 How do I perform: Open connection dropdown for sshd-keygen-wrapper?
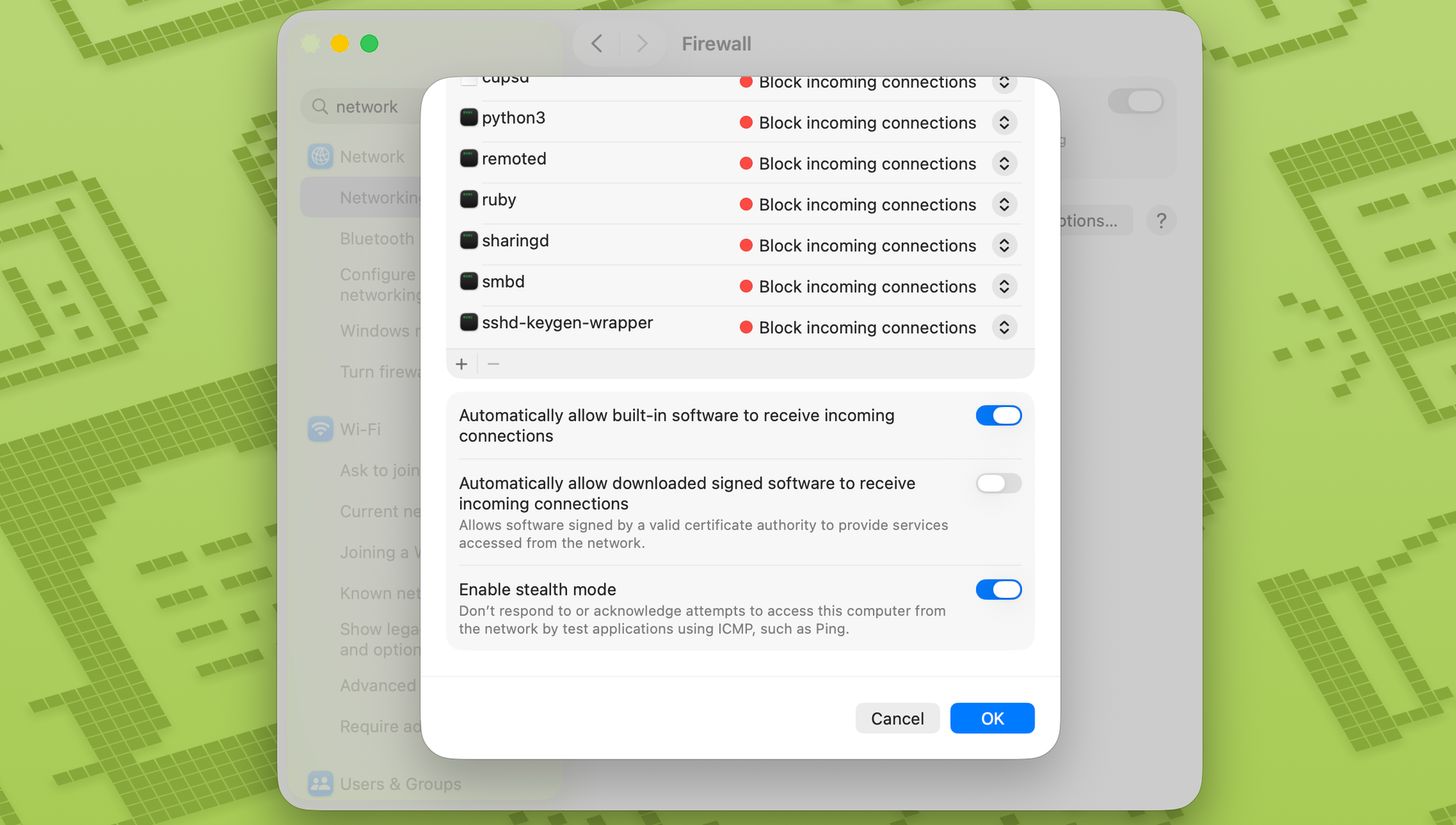coord(1004,328)
